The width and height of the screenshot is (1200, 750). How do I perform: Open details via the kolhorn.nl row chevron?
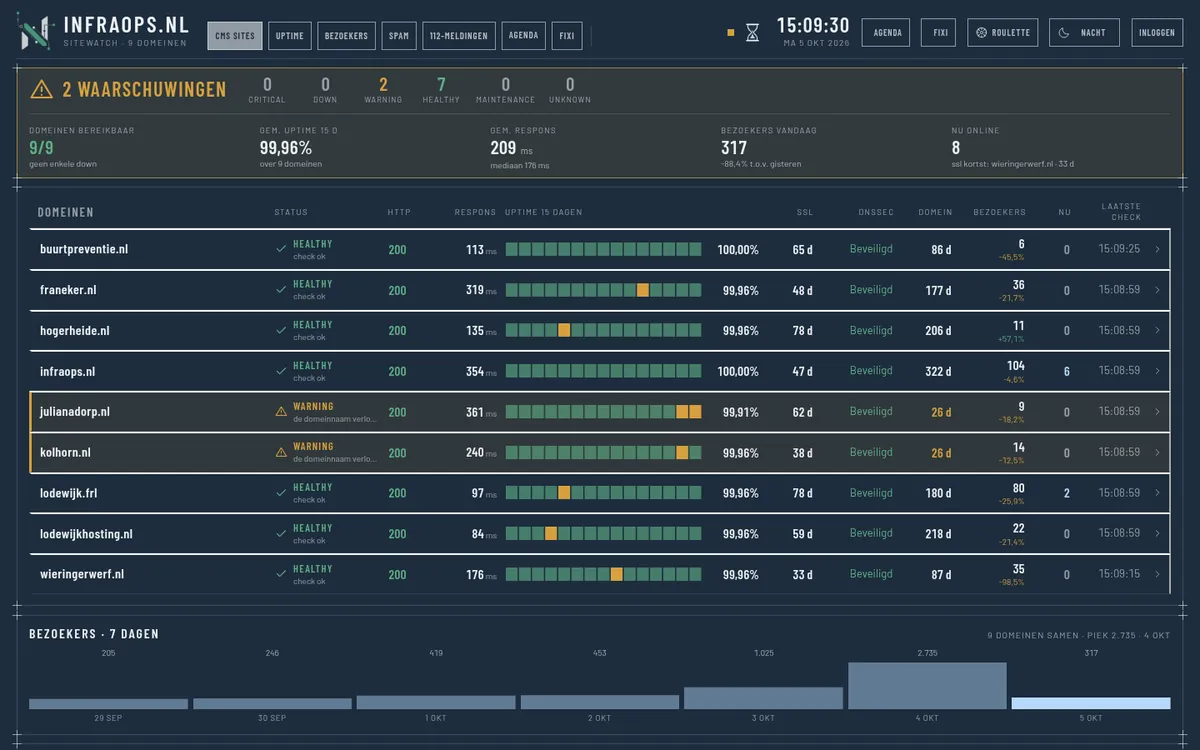point(1157,452)
